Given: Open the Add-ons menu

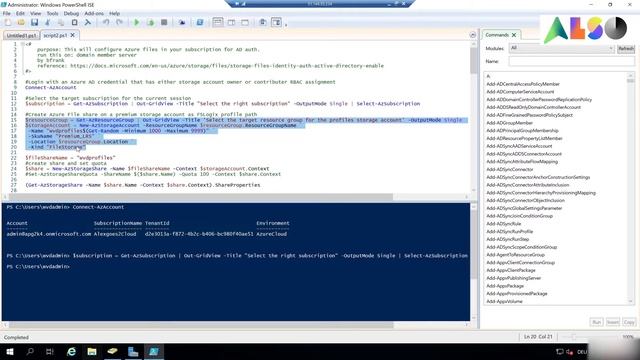Looking at the screenshot, I should [x=94, y=13].
